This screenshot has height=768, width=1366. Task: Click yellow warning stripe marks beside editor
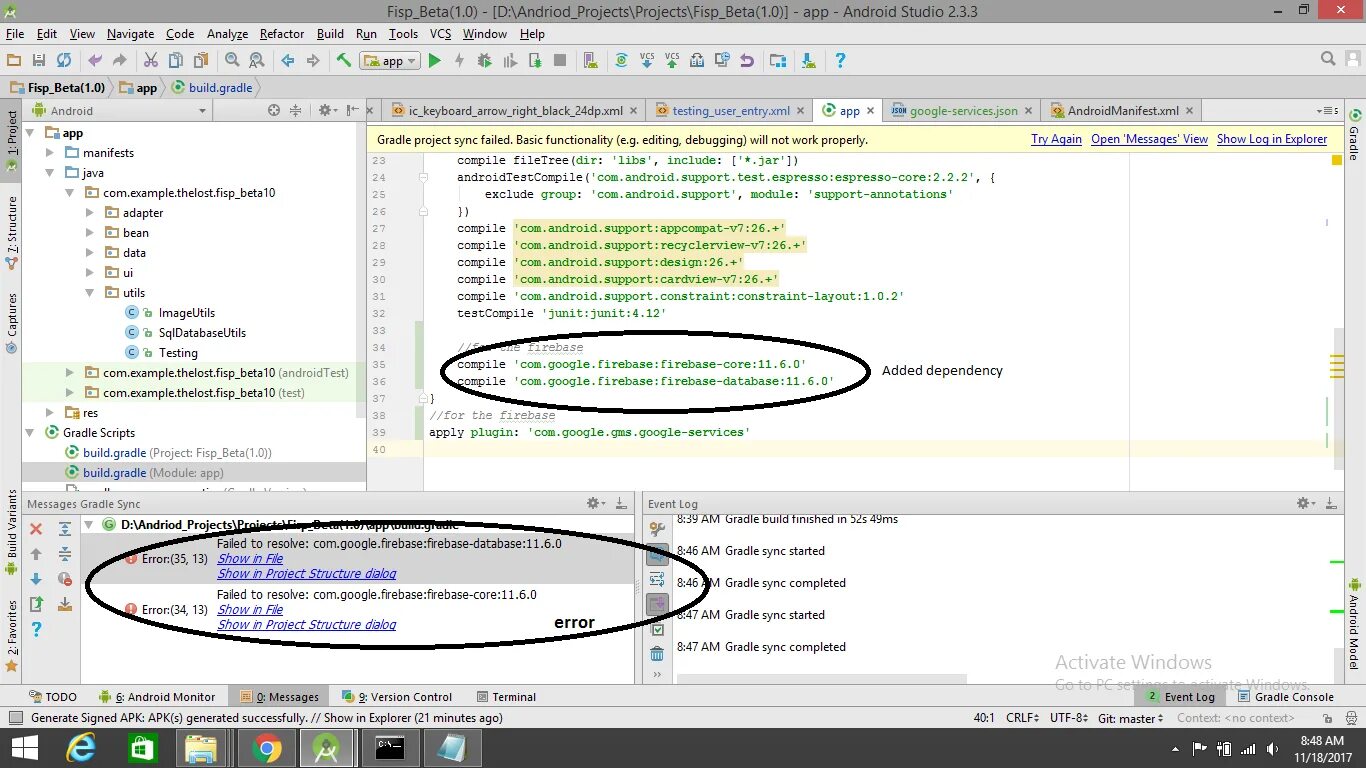pyautogui.click(x=1337, y=366)
